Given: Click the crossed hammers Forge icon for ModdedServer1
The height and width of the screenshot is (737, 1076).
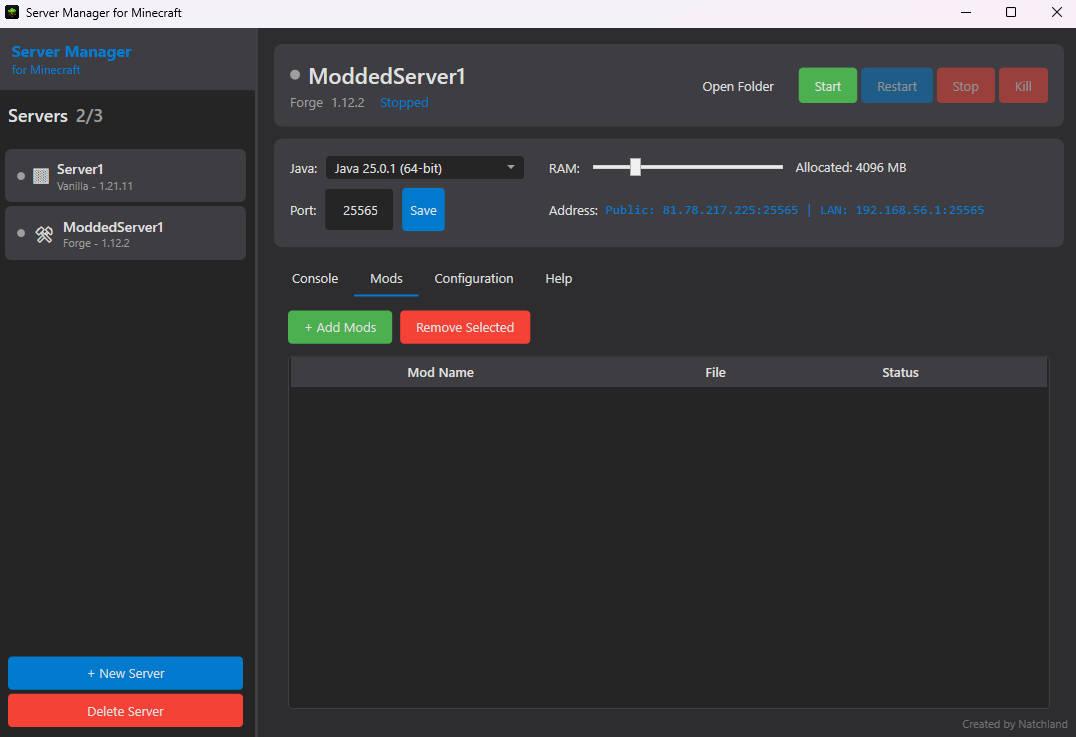Looking at the screenshot, I should coord(43,234).
